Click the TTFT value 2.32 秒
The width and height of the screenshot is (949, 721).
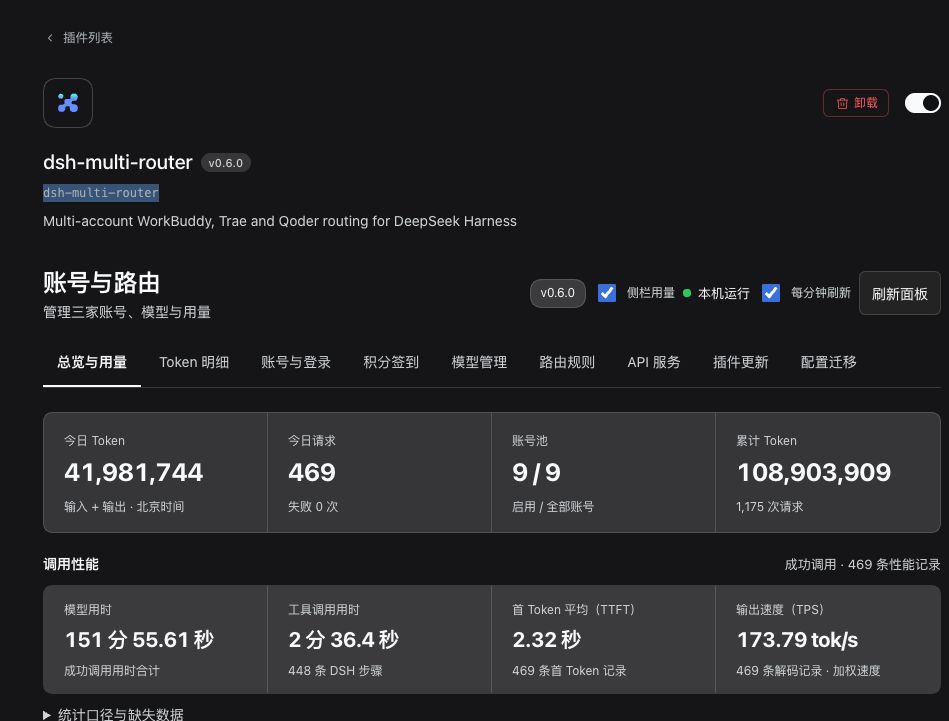coord(547,640)
